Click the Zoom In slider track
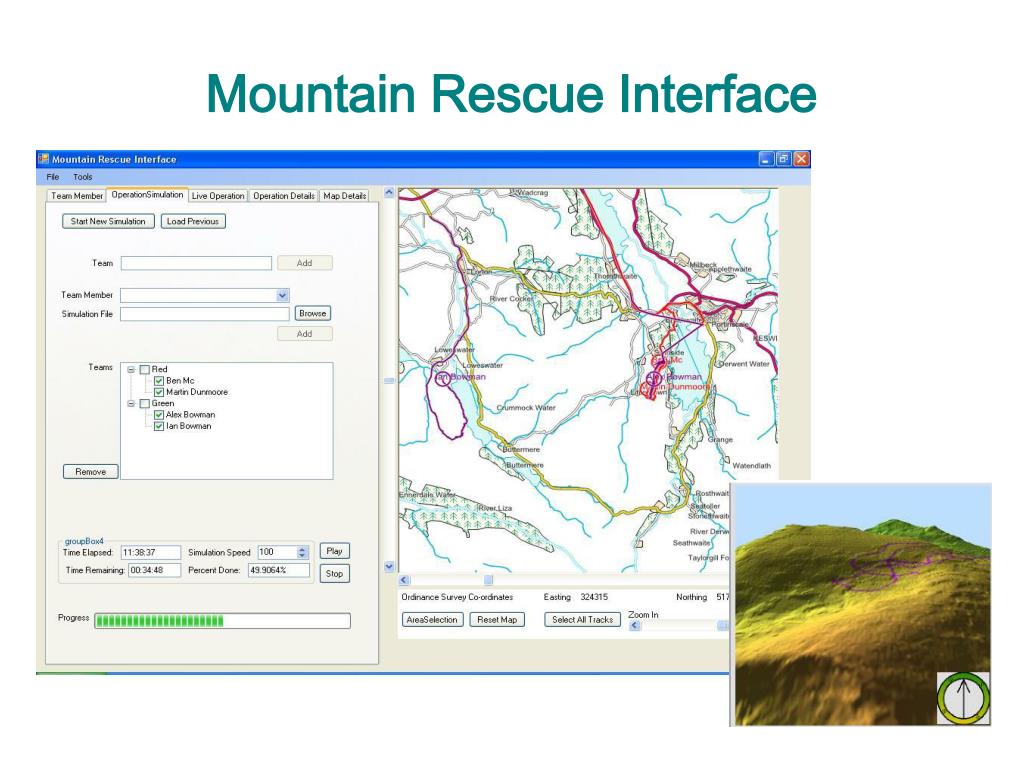This screenshot has width=1024, height=768. 678,626
